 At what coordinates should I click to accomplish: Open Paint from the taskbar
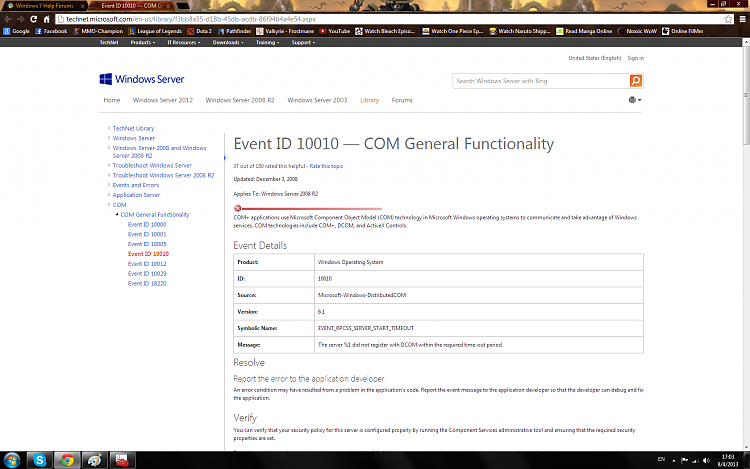95,460
